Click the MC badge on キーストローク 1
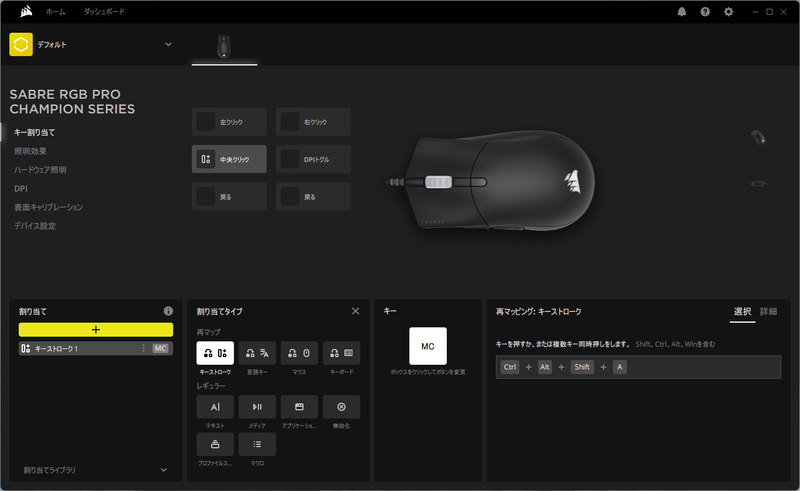The width and height of the screenshot is (800, 491). (160, 348)
